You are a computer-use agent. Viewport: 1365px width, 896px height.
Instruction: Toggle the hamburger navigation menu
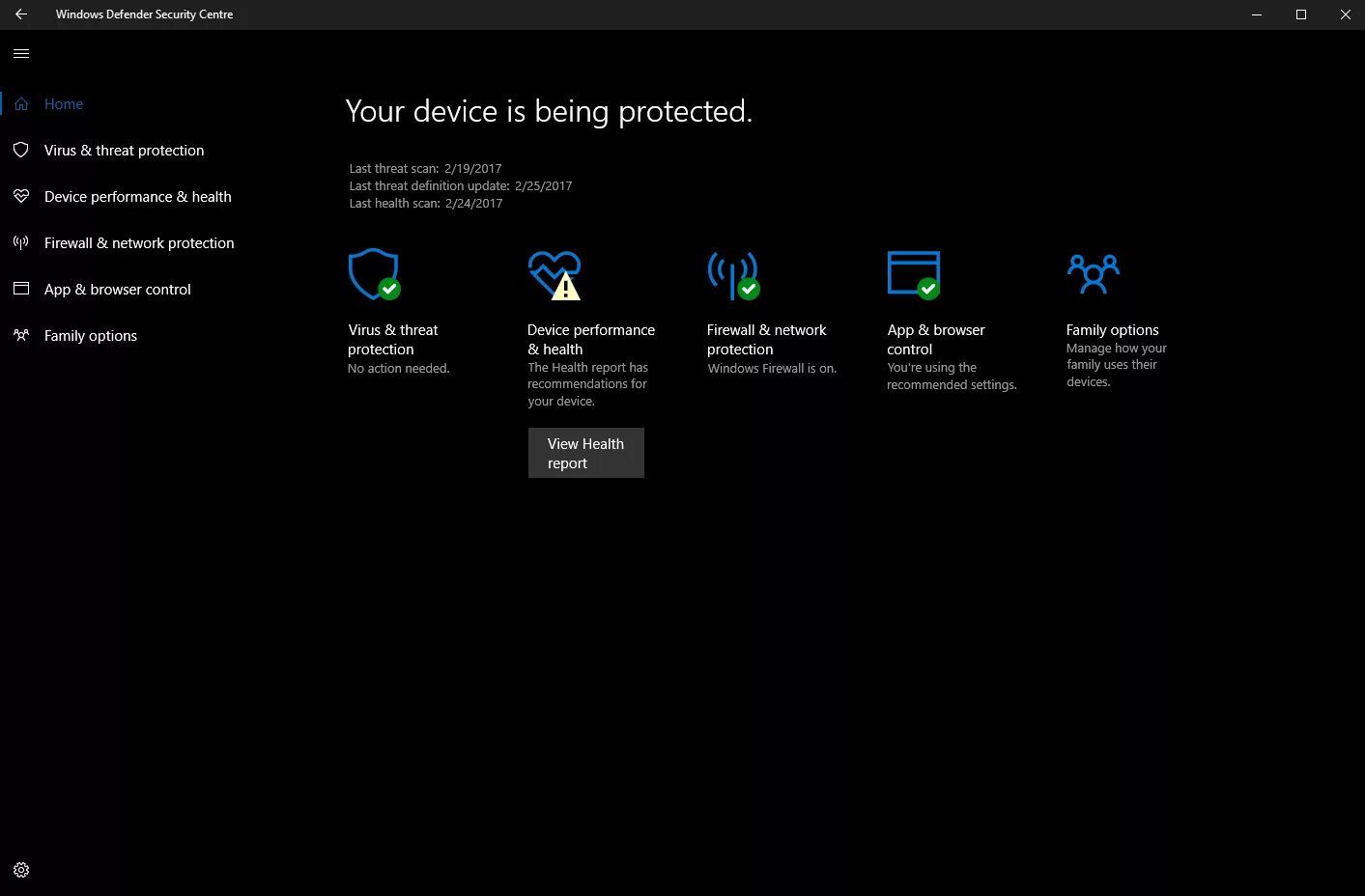point(21,54)
